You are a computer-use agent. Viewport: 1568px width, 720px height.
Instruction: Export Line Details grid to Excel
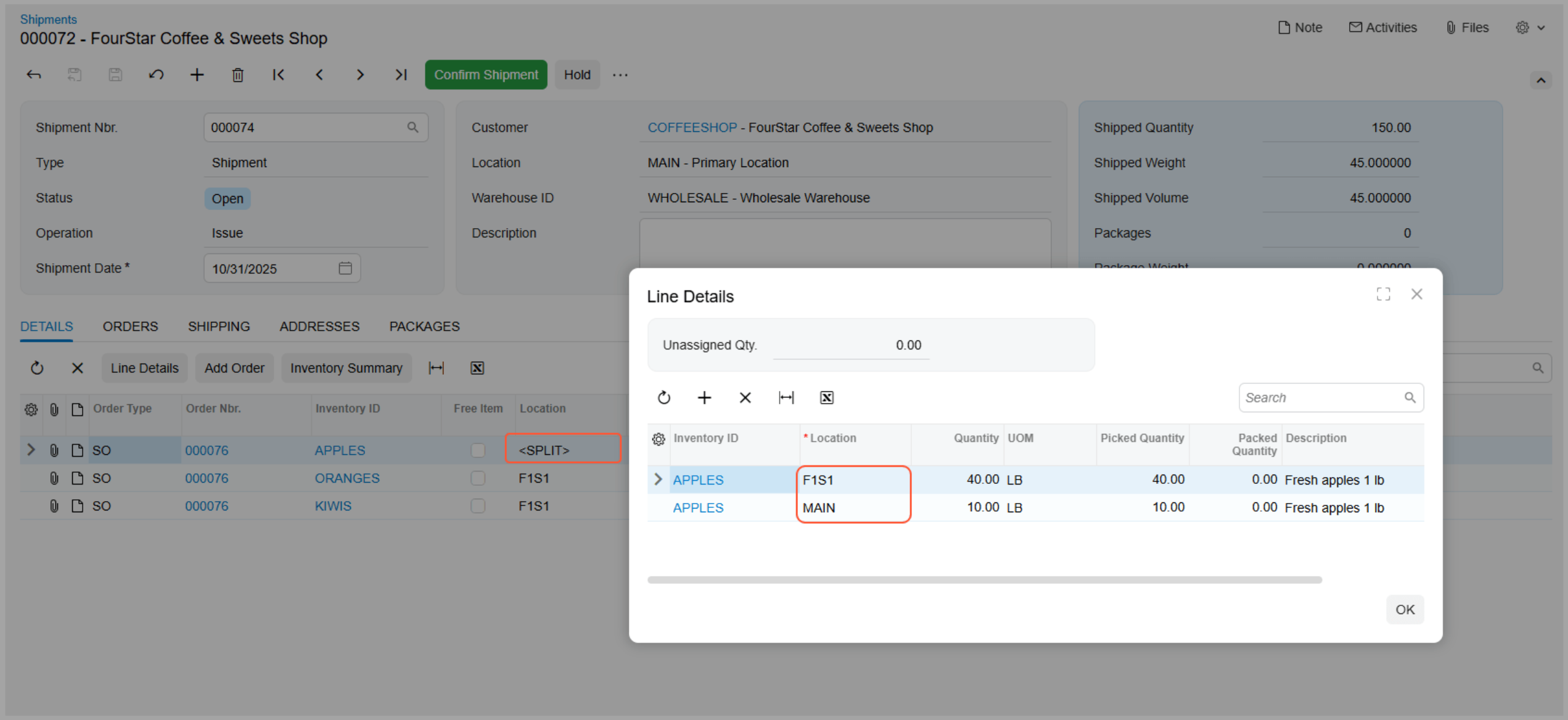[826, 398]
